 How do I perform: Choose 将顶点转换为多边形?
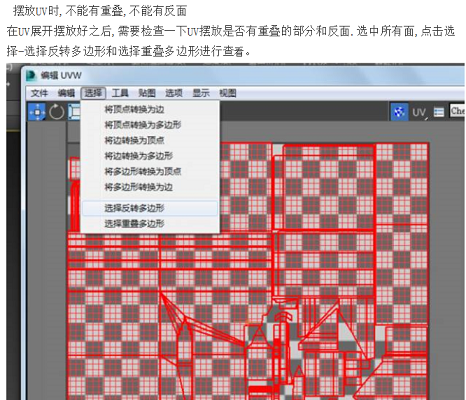click(x=150, y=125)
